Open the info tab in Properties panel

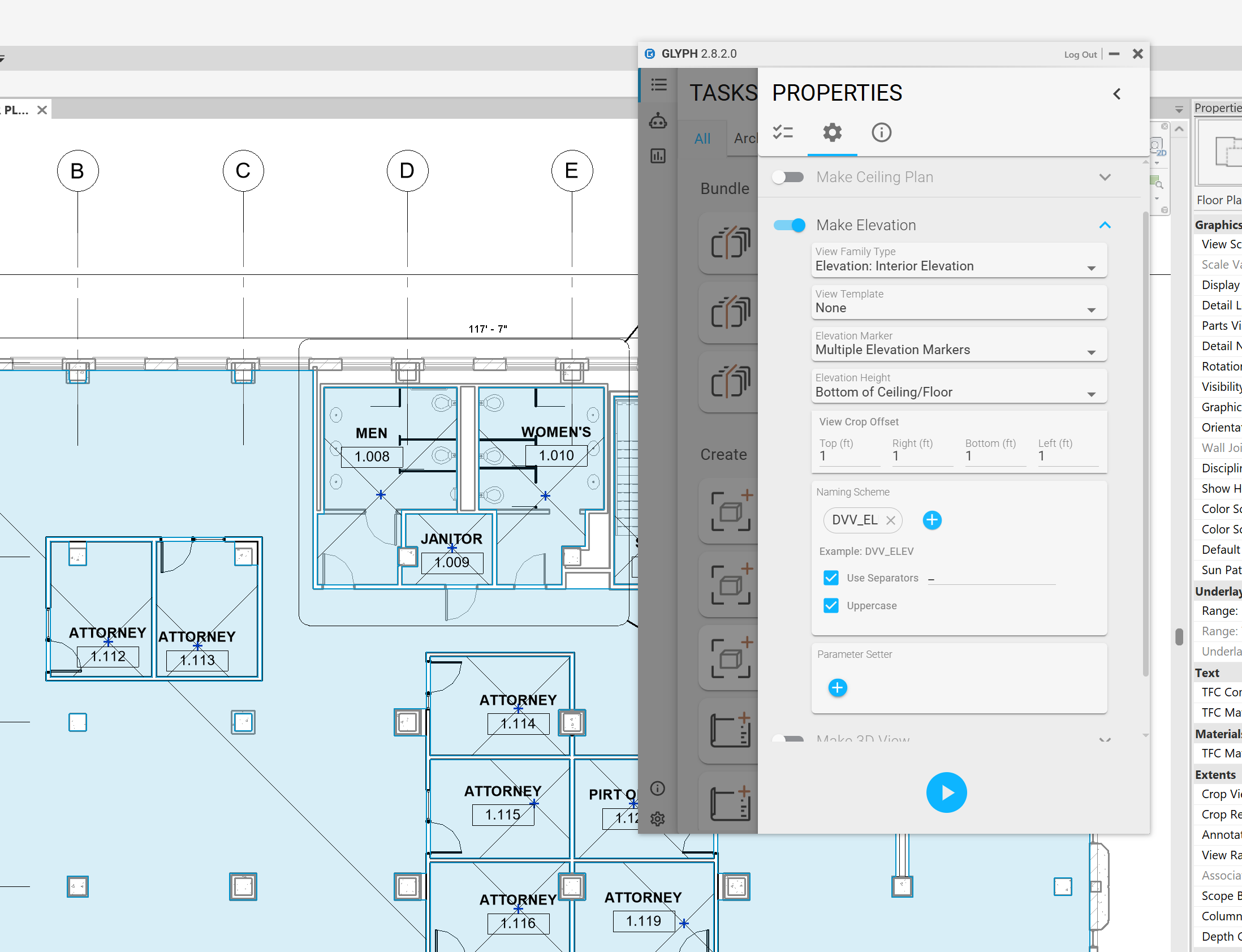coord(881,132)
